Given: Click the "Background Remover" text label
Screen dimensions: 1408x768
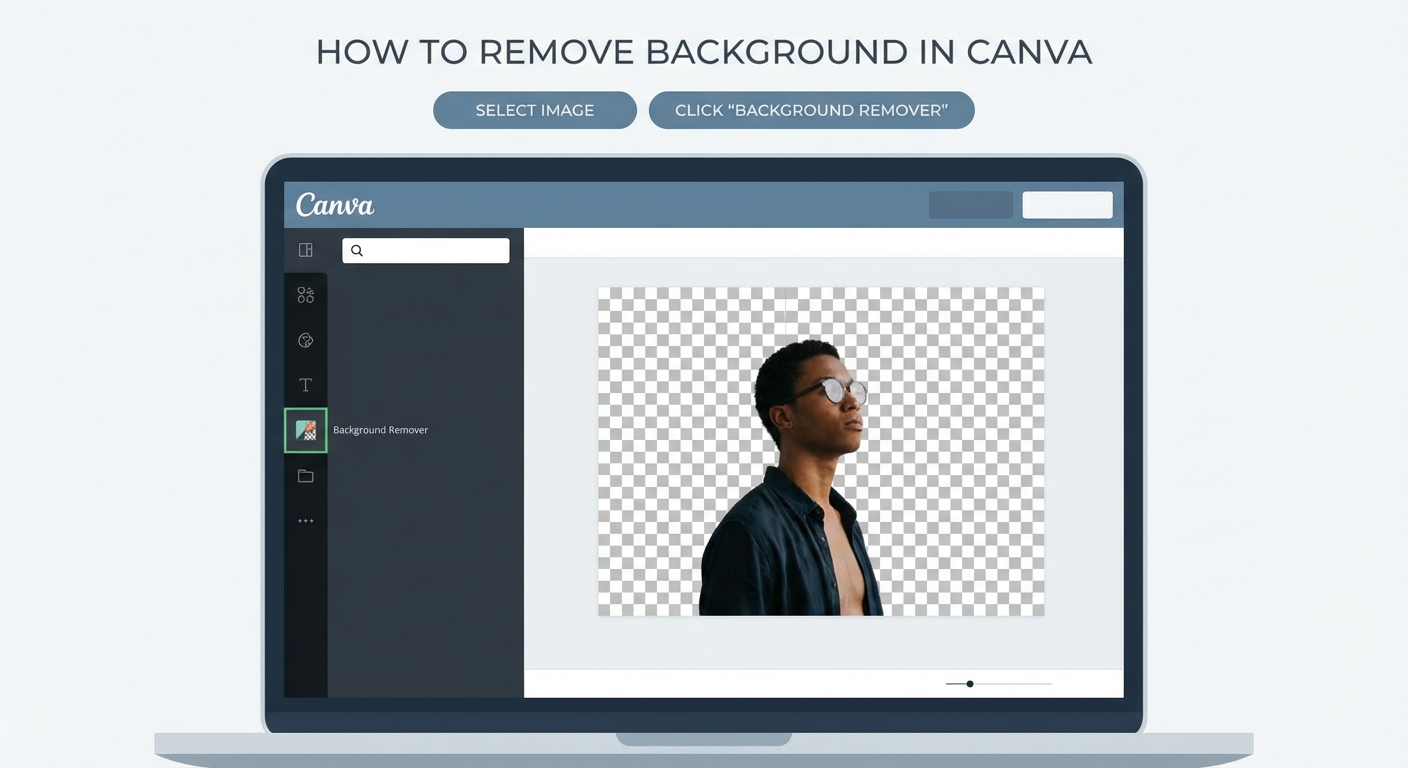Looking at the screenshot, I should [x=380, y=430].
